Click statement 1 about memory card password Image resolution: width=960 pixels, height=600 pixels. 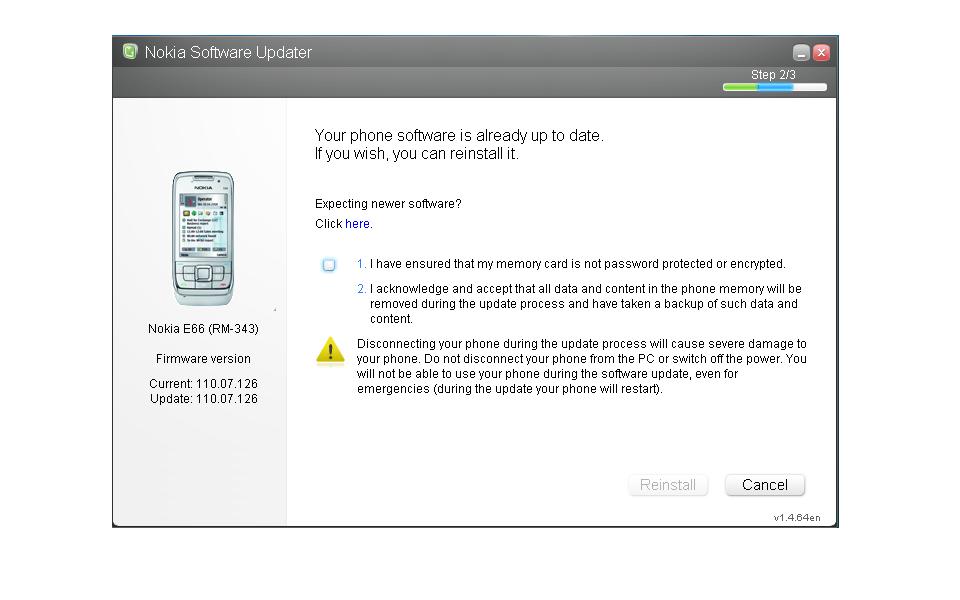[571, 264]
